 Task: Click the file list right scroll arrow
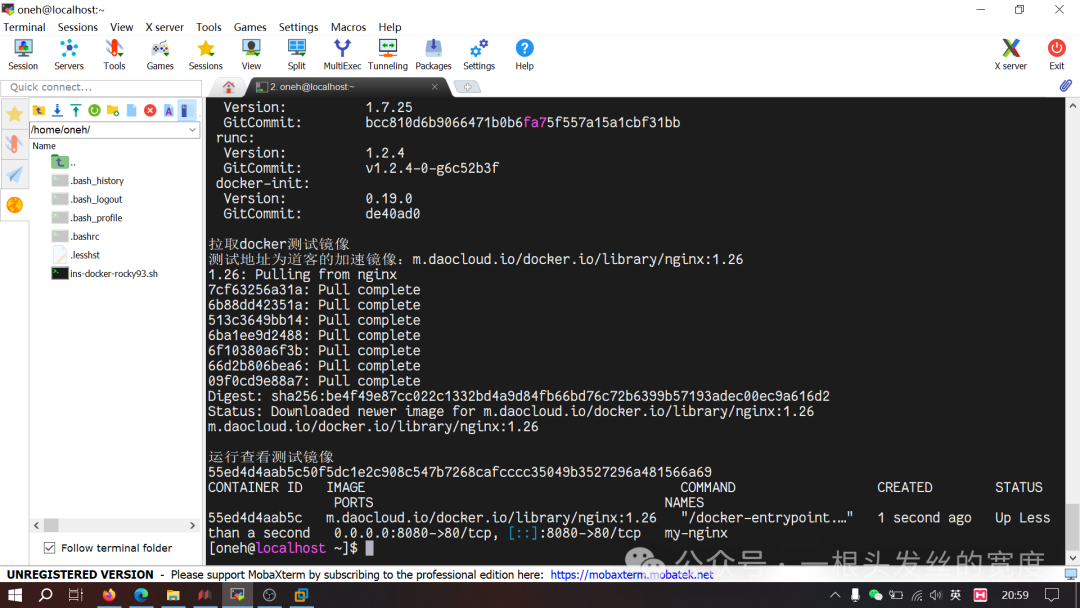(192, 525)
